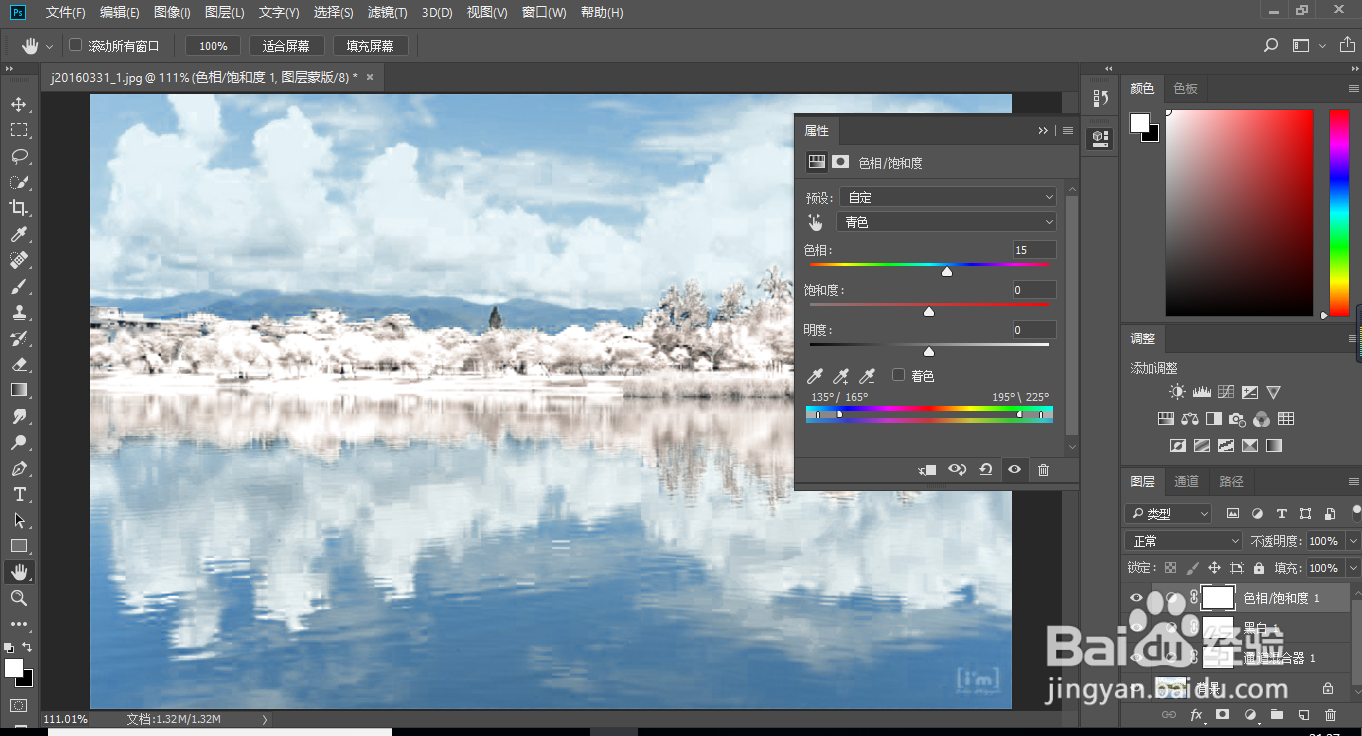The height and width of the screenshot is (736, 1362).
Task: Click the add-to-sample eyedropper in Properties
Action: pyautogui.click(x=841, y=376)
